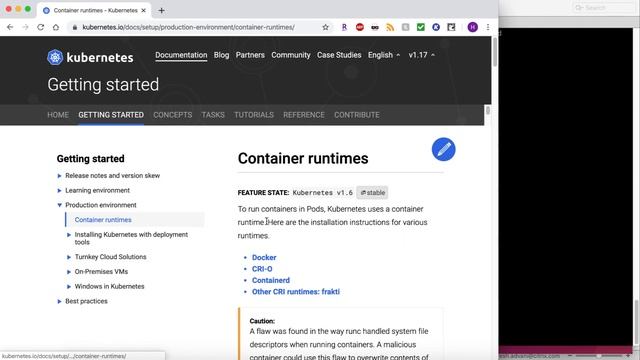Open the green checkmark extension icon
This screenshot has width=640, height=360.
(x=421, y=27)
